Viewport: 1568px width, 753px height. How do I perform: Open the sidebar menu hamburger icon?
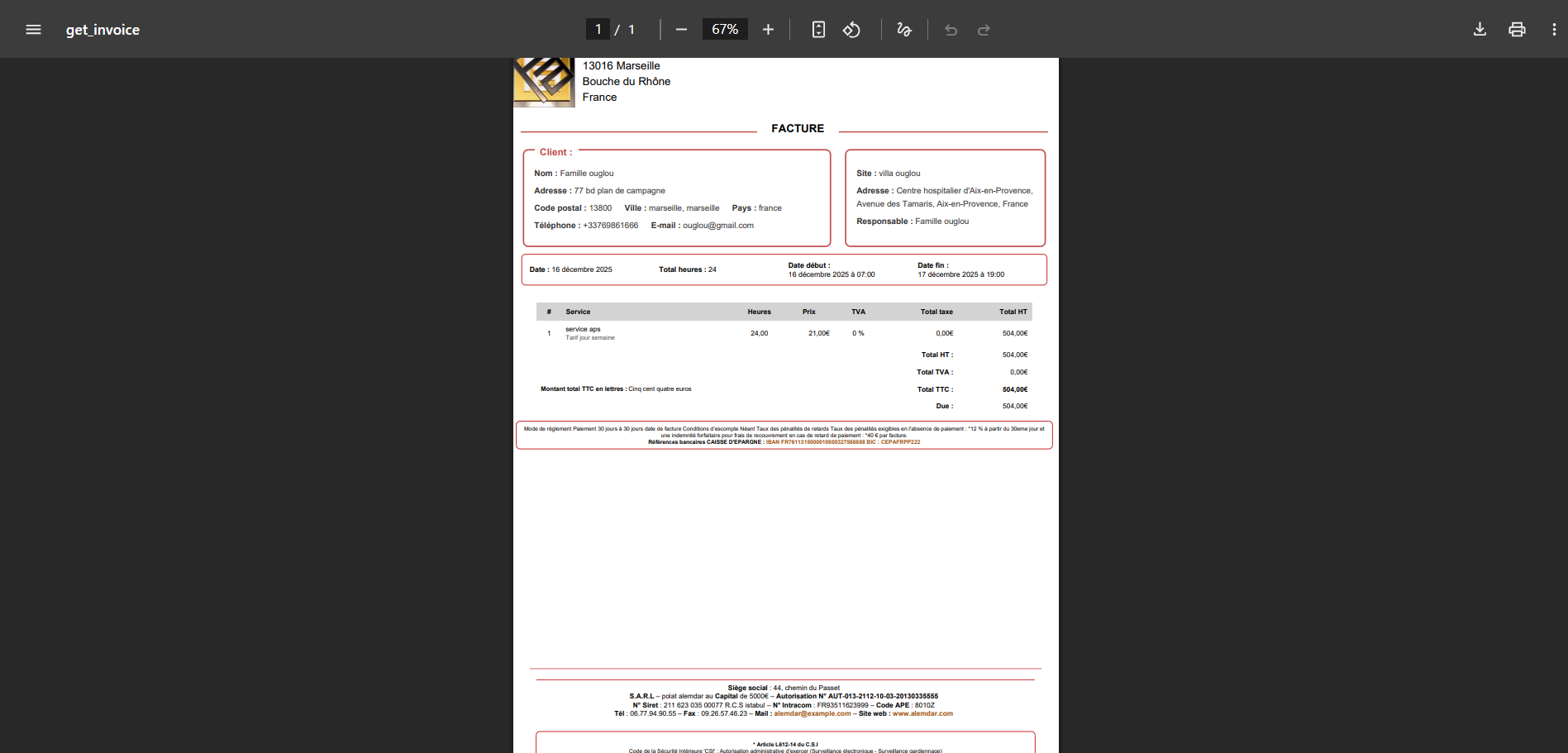(x=33, y=30)
